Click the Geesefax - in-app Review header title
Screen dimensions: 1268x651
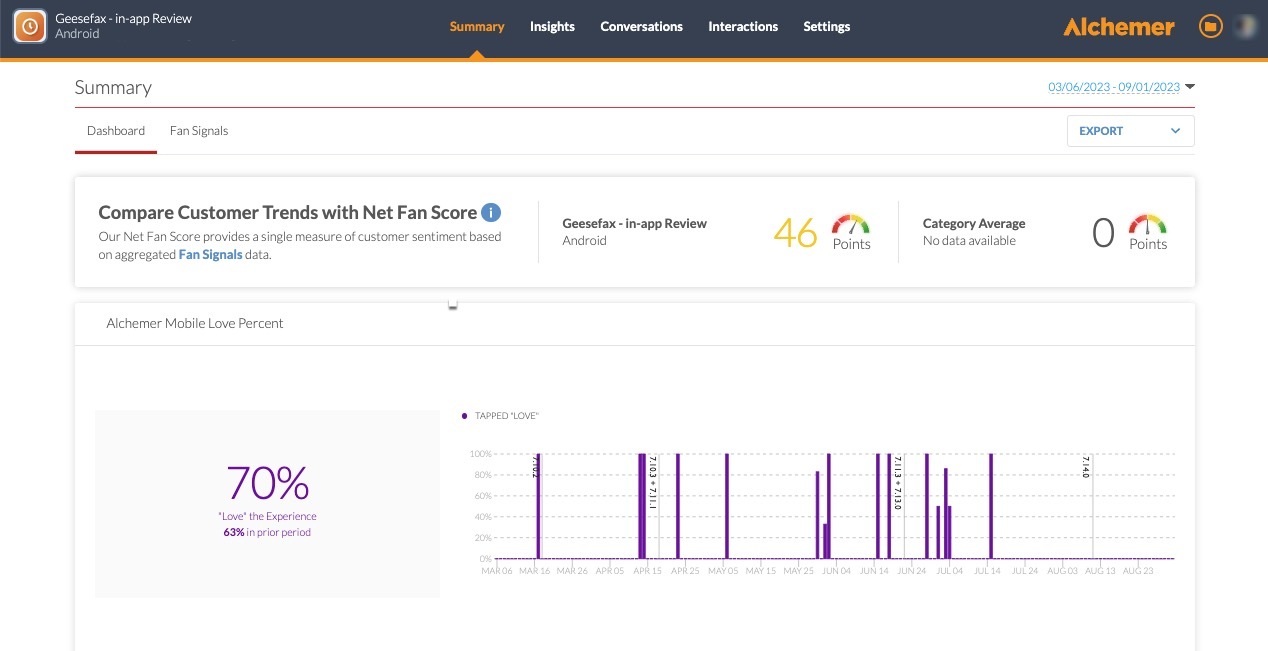point(124,19)
